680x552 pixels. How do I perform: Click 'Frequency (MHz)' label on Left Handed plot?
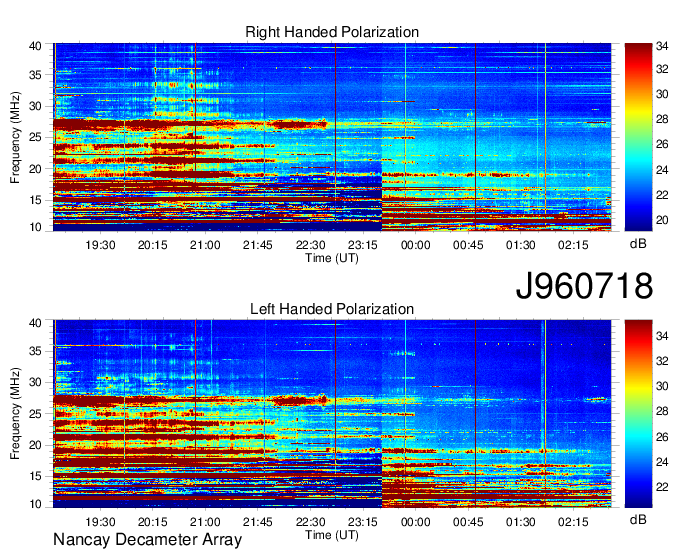click(x=15, y=414)
